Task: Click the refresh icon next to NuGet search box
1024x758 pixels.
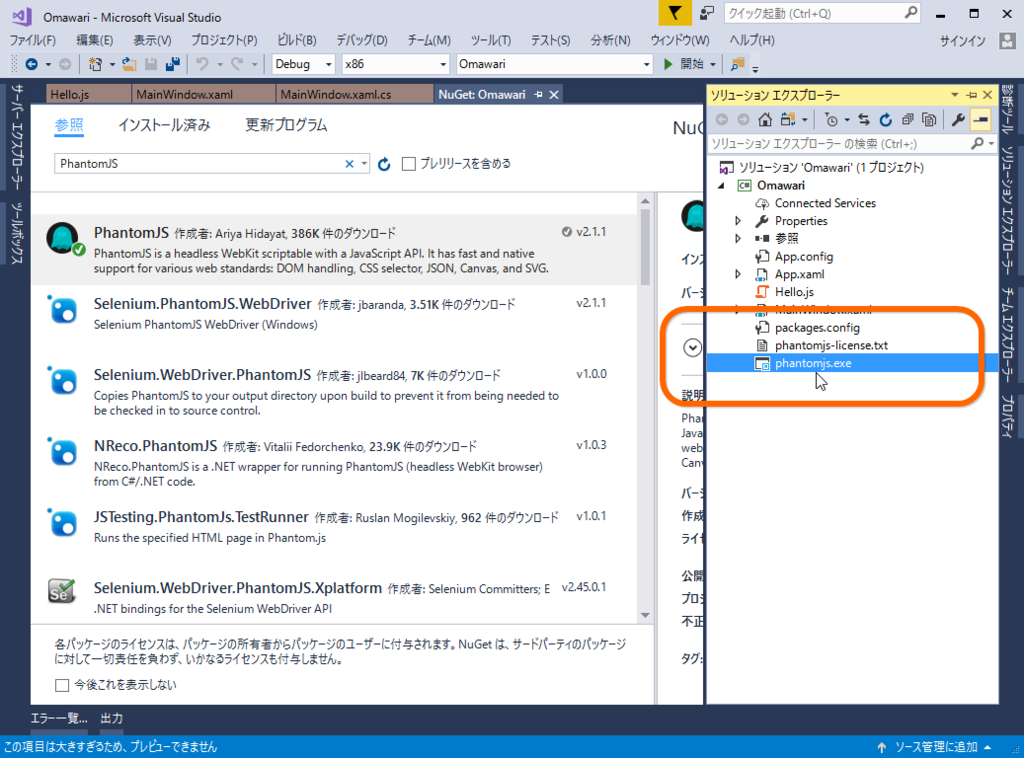Action: [x=384, y=164]
